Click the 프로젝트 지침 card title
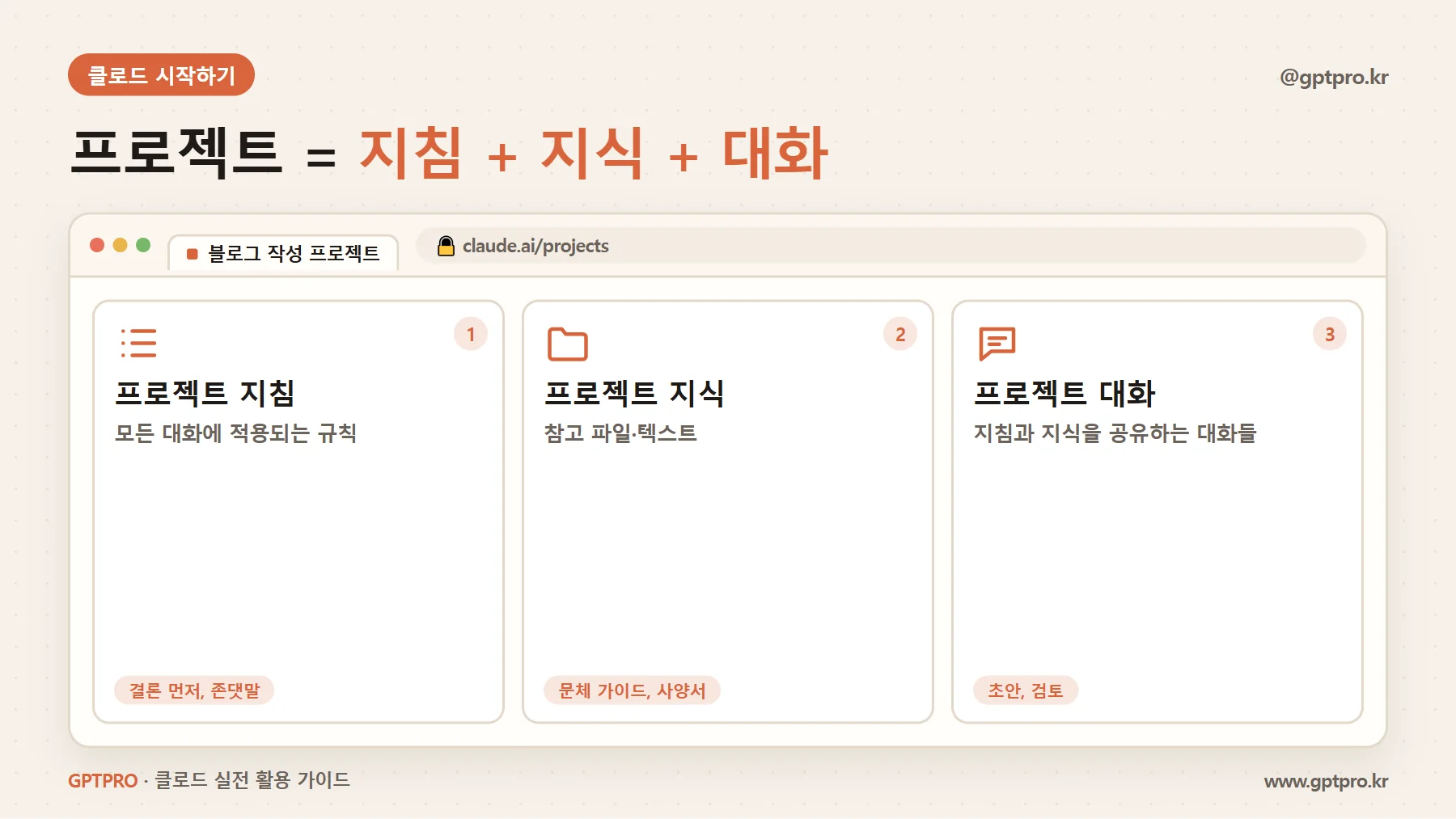1456x819 pixels. point(205,394)
